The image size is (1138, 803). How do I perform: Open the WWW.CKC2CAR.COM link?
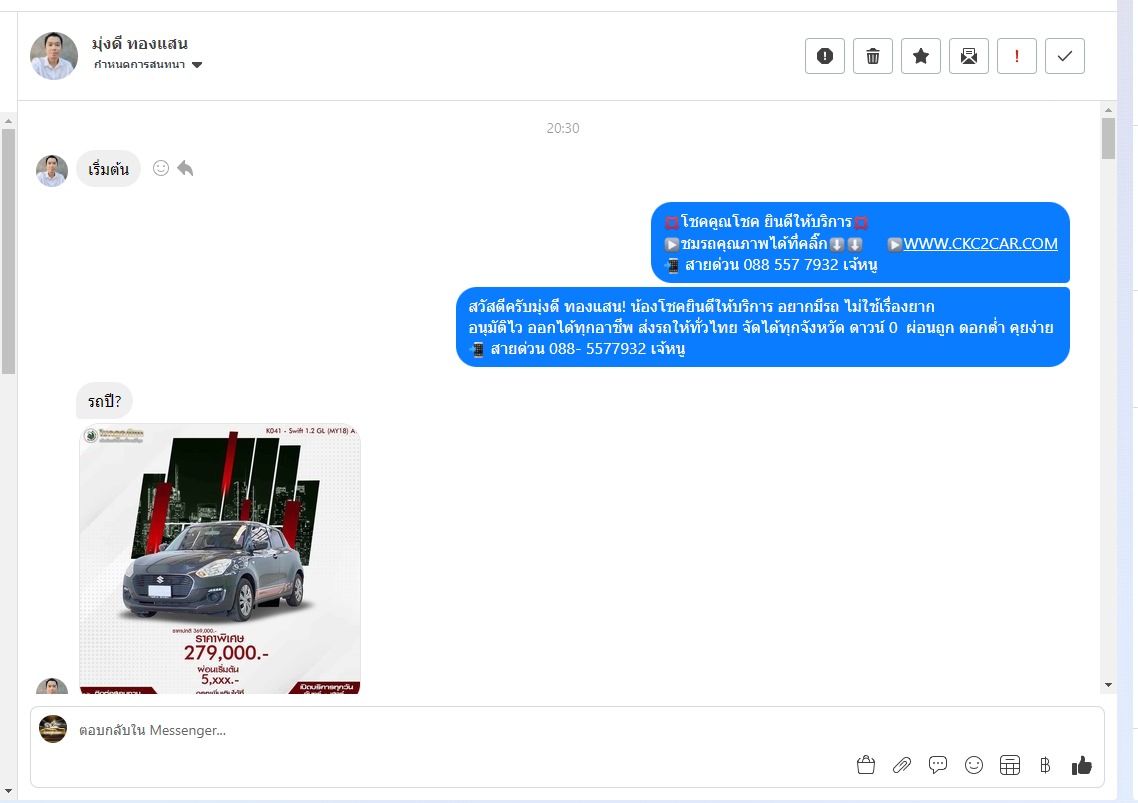tap(980, 244)
